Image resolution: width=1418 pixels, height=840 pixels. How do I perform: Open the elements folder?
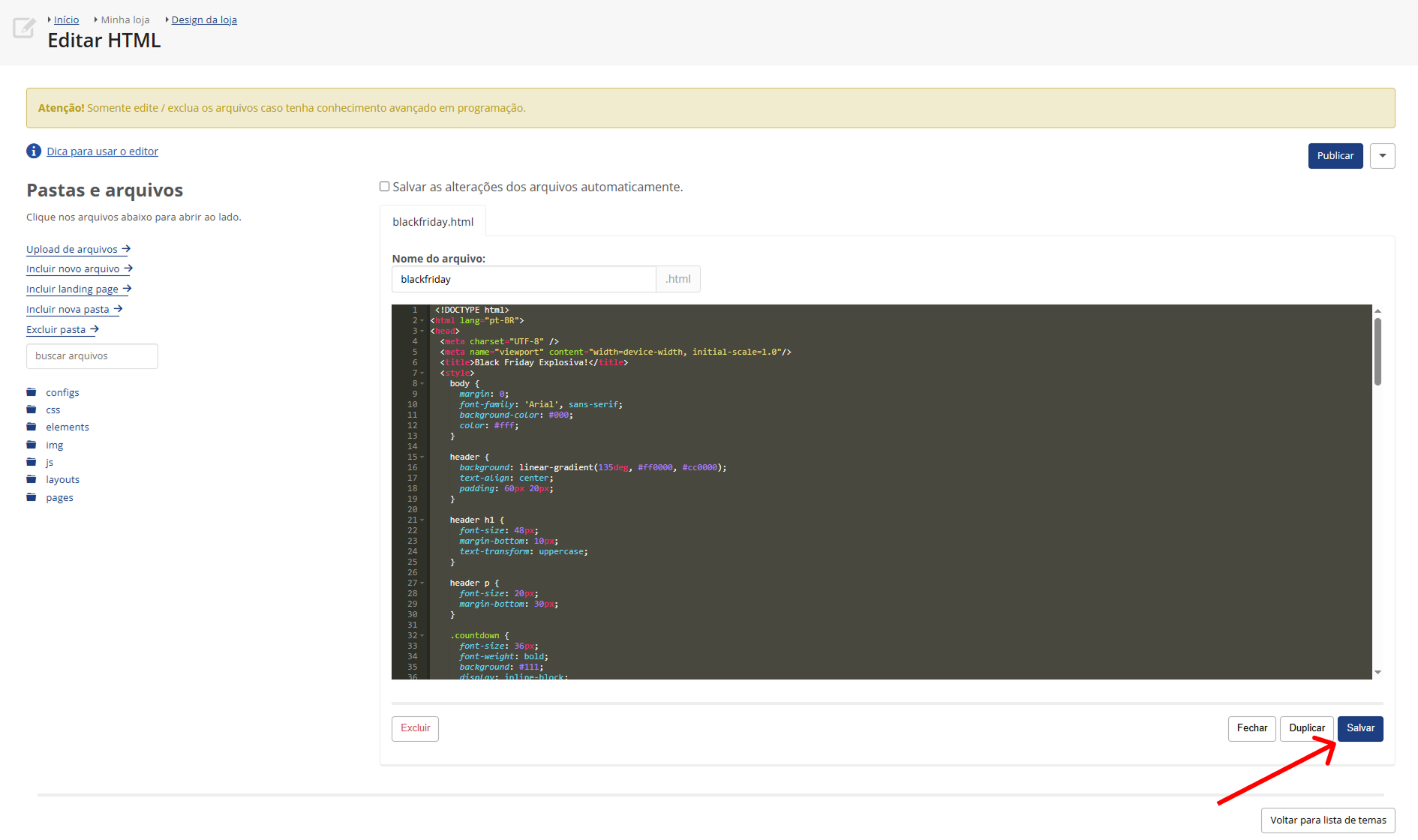[67, 427]
